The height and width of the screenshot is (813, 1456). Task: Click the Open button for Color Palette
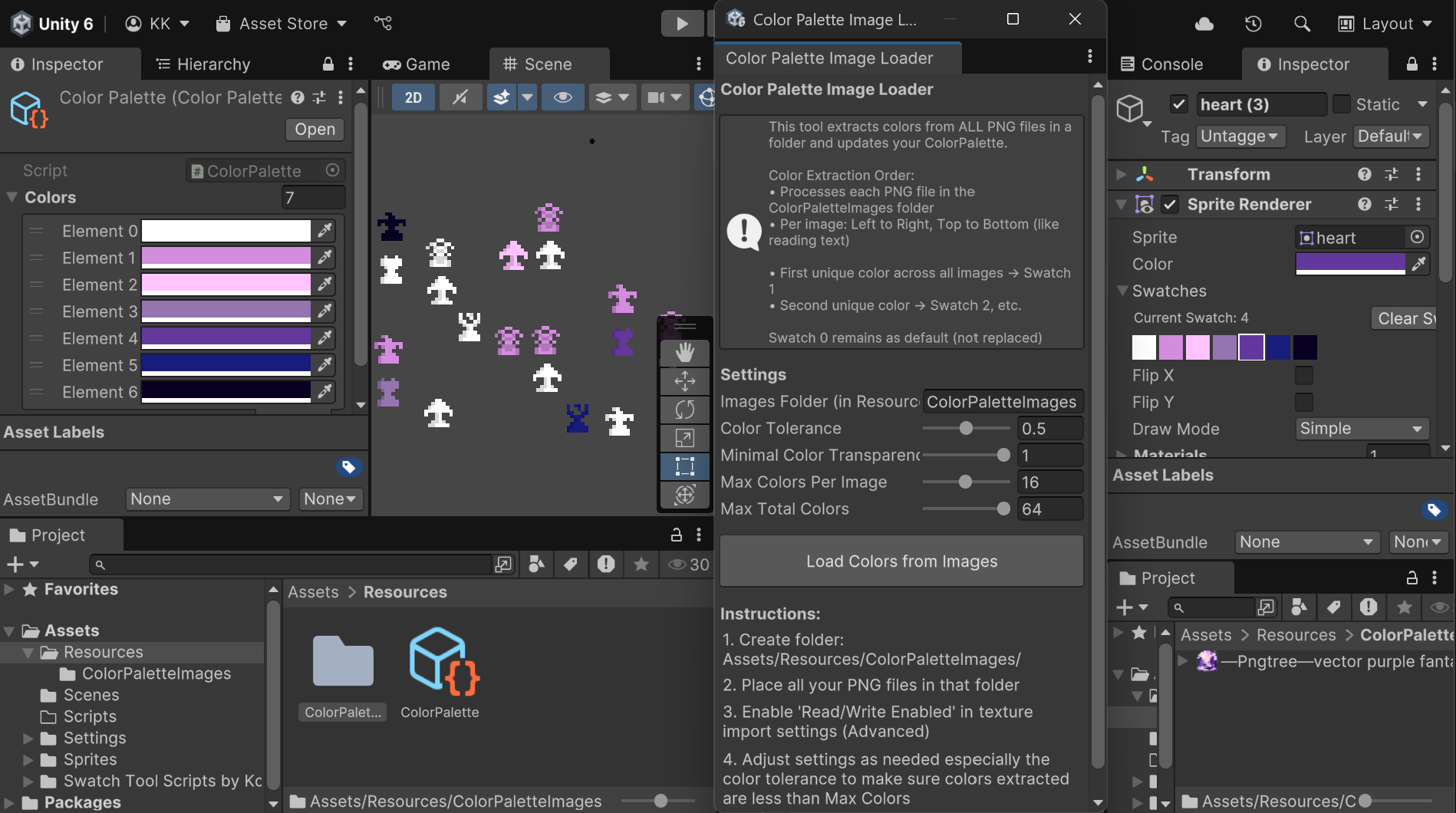pos(315,129)
